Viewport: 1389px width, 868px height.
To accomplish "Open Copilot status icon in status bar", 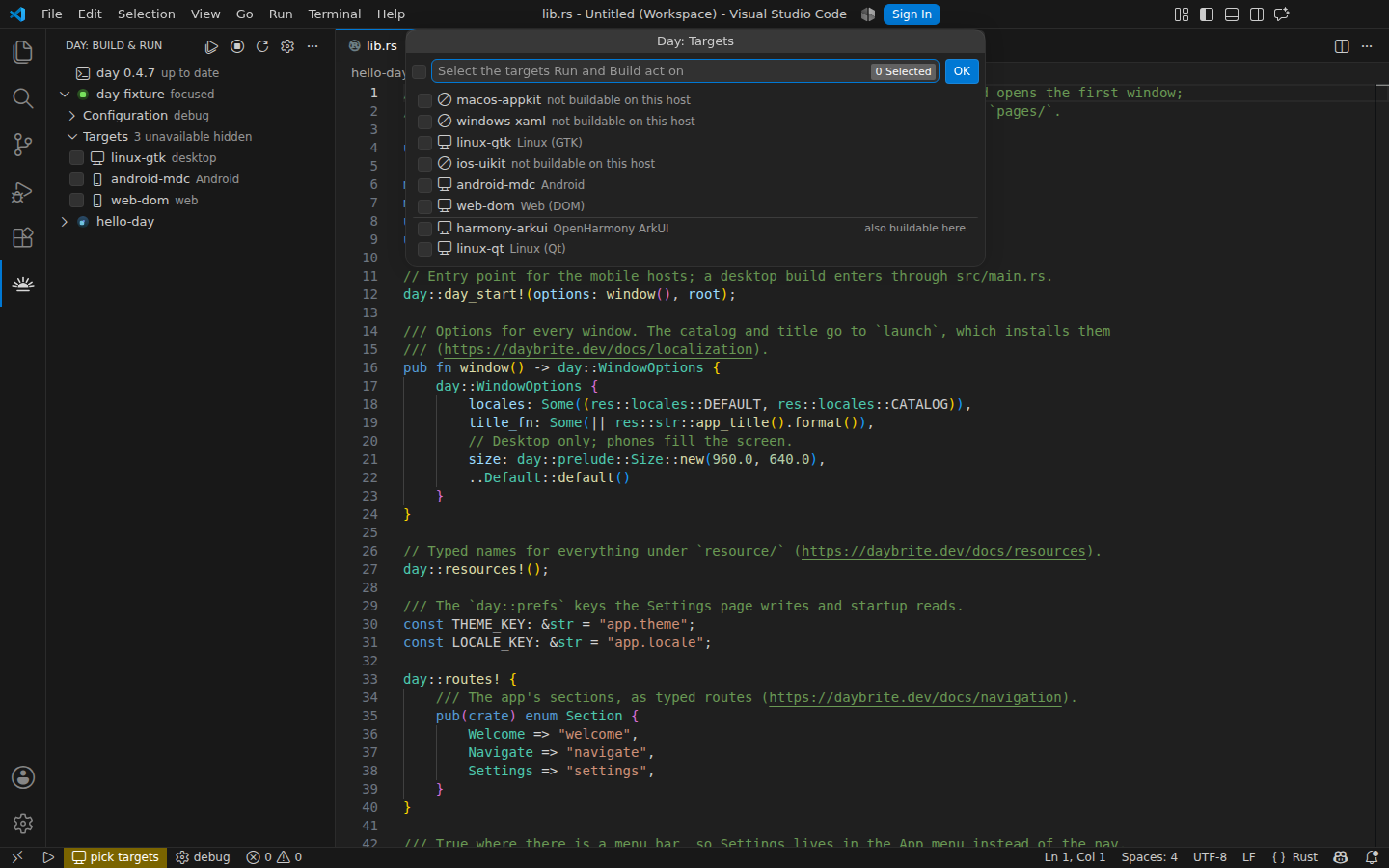I will (1340, 857).
